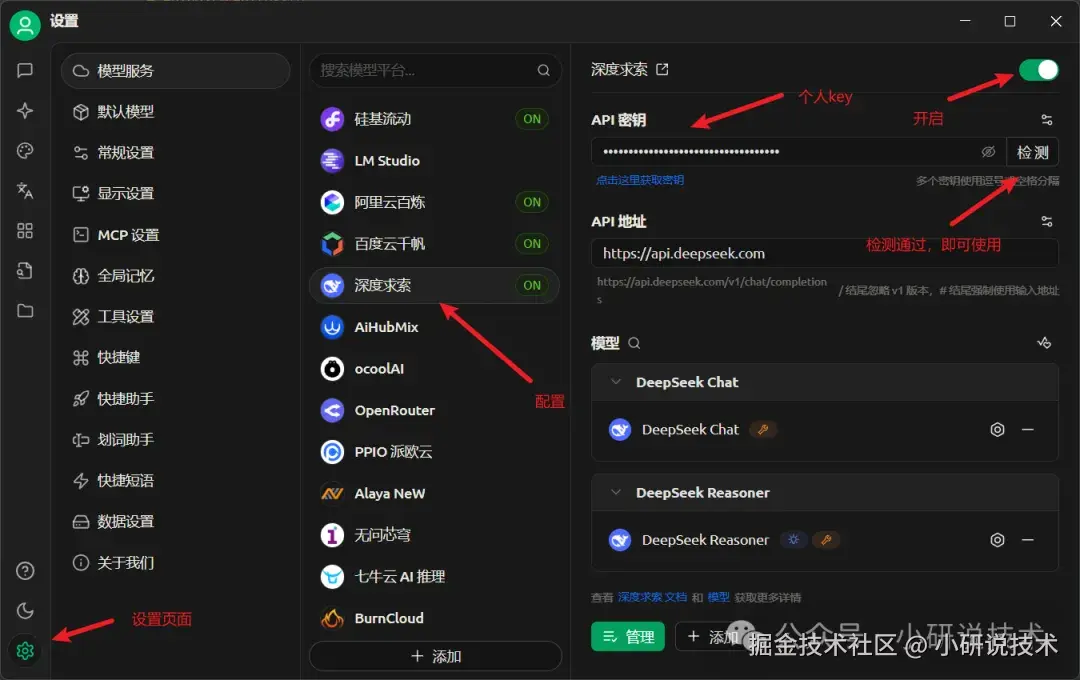Viewport: 1080px width, 680px height.
Task: Open the mini apps grid sidebar icon
Action: tap(25, 231)
